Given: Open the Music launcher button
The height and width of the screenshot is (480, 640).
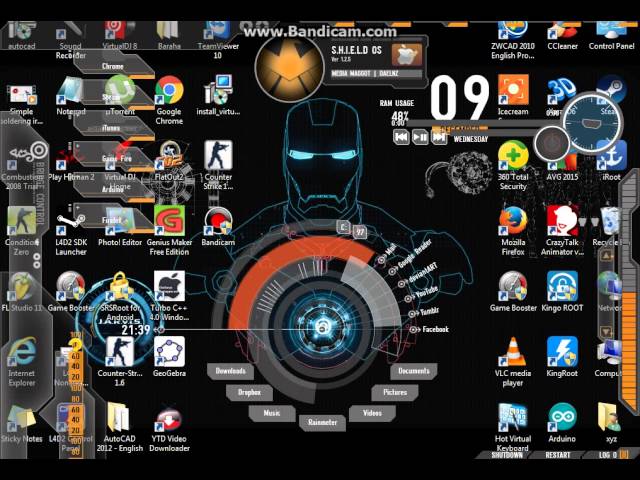Looking at the screenshot, I should coord(272,413).
